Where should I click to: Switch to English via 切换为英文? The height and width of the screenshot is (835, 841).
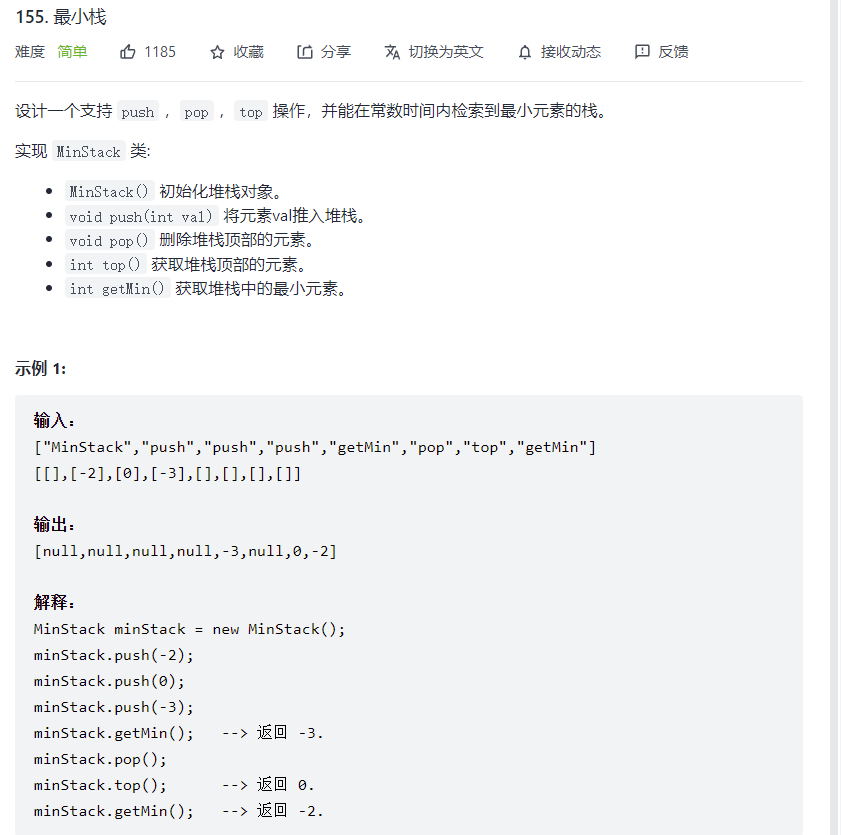point(446,52)
